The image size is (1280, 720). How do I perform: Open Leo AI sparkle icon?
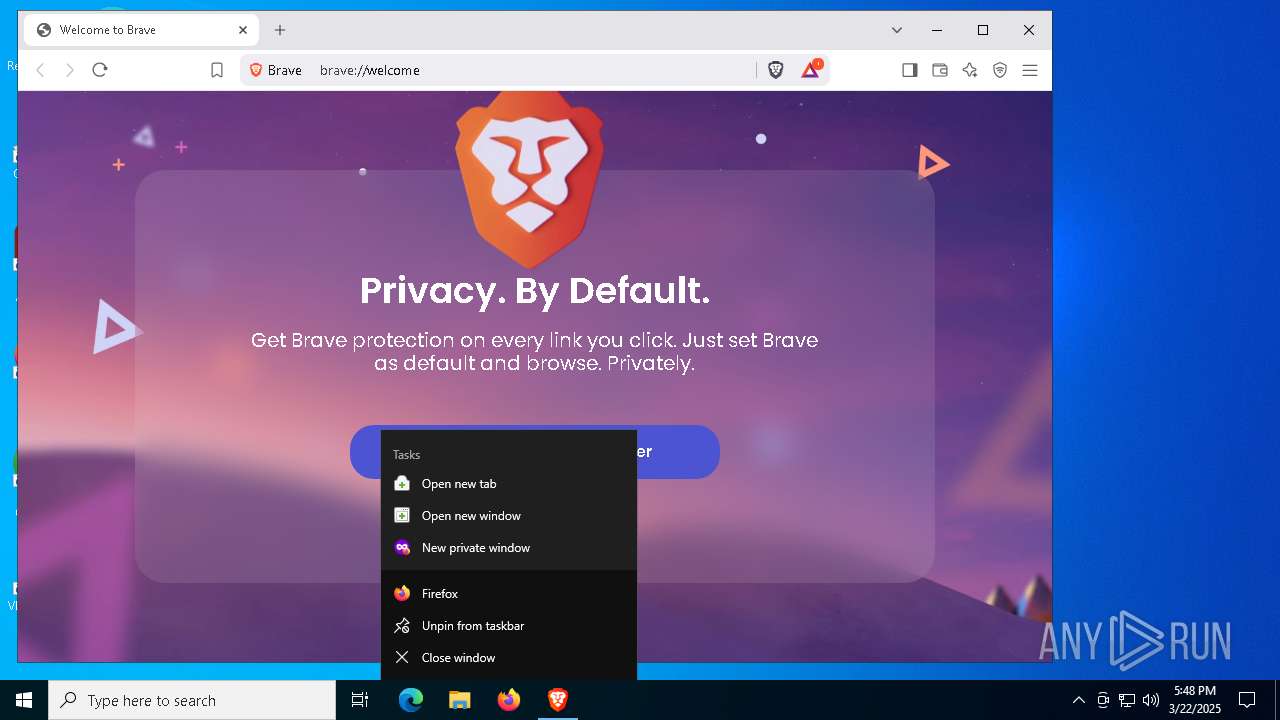click(x=970, y=70)
